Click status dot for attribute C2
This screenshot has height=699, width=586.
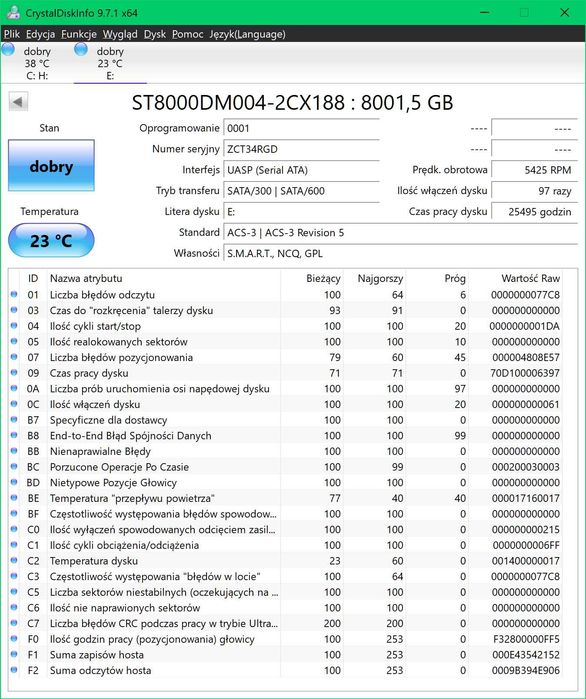coord(14,560)
